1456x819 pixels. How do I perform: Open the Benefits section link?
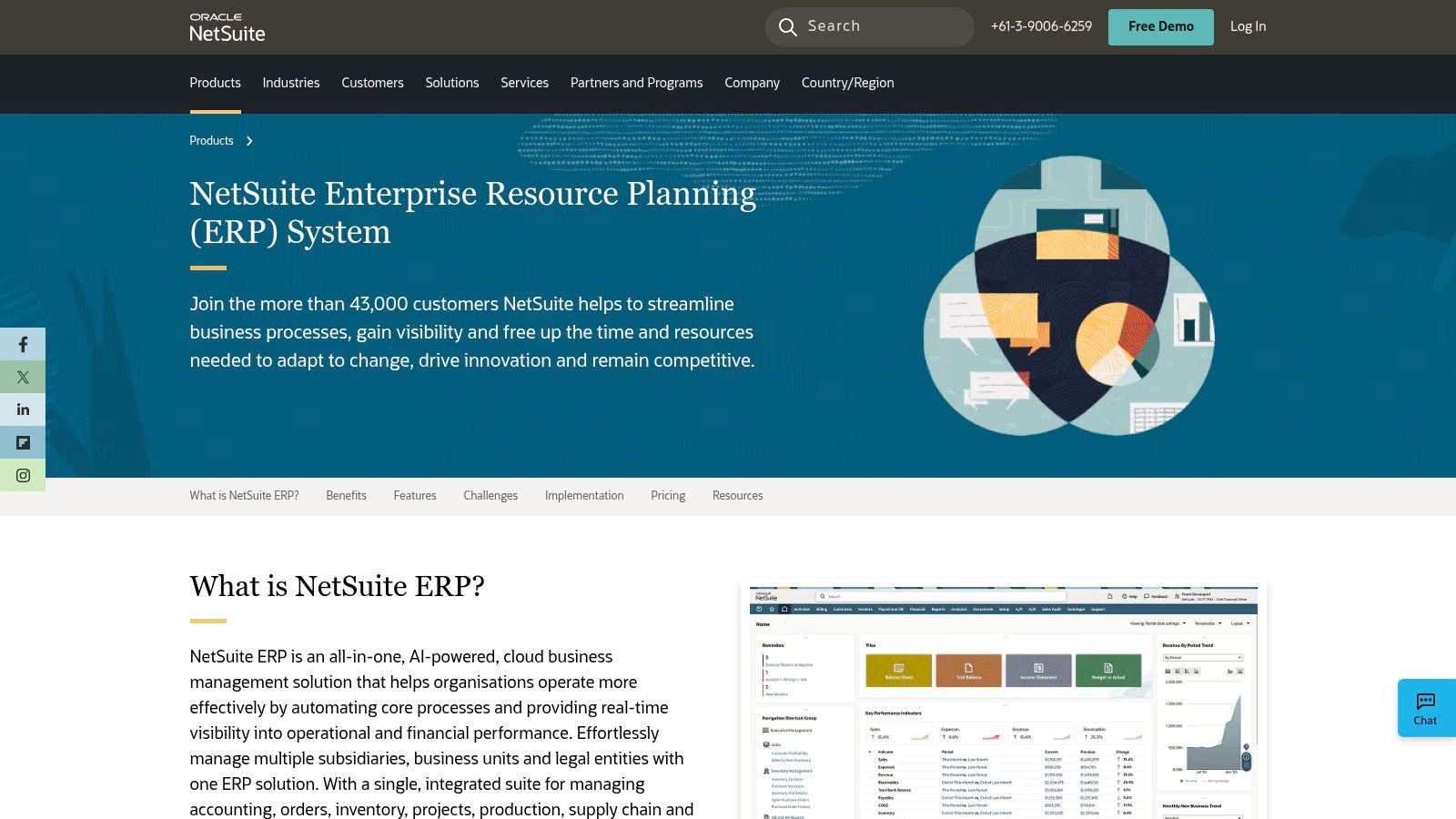(x=346, y=496)
